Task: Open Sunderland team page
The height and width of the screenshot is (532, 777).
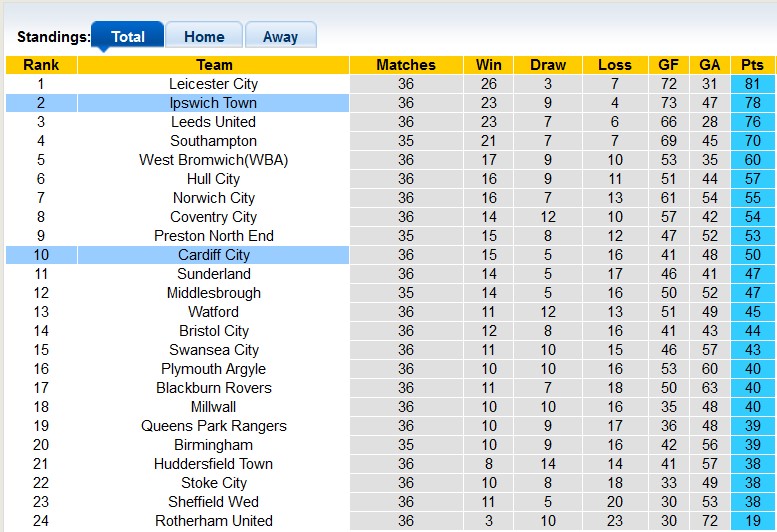Action: 213,274
